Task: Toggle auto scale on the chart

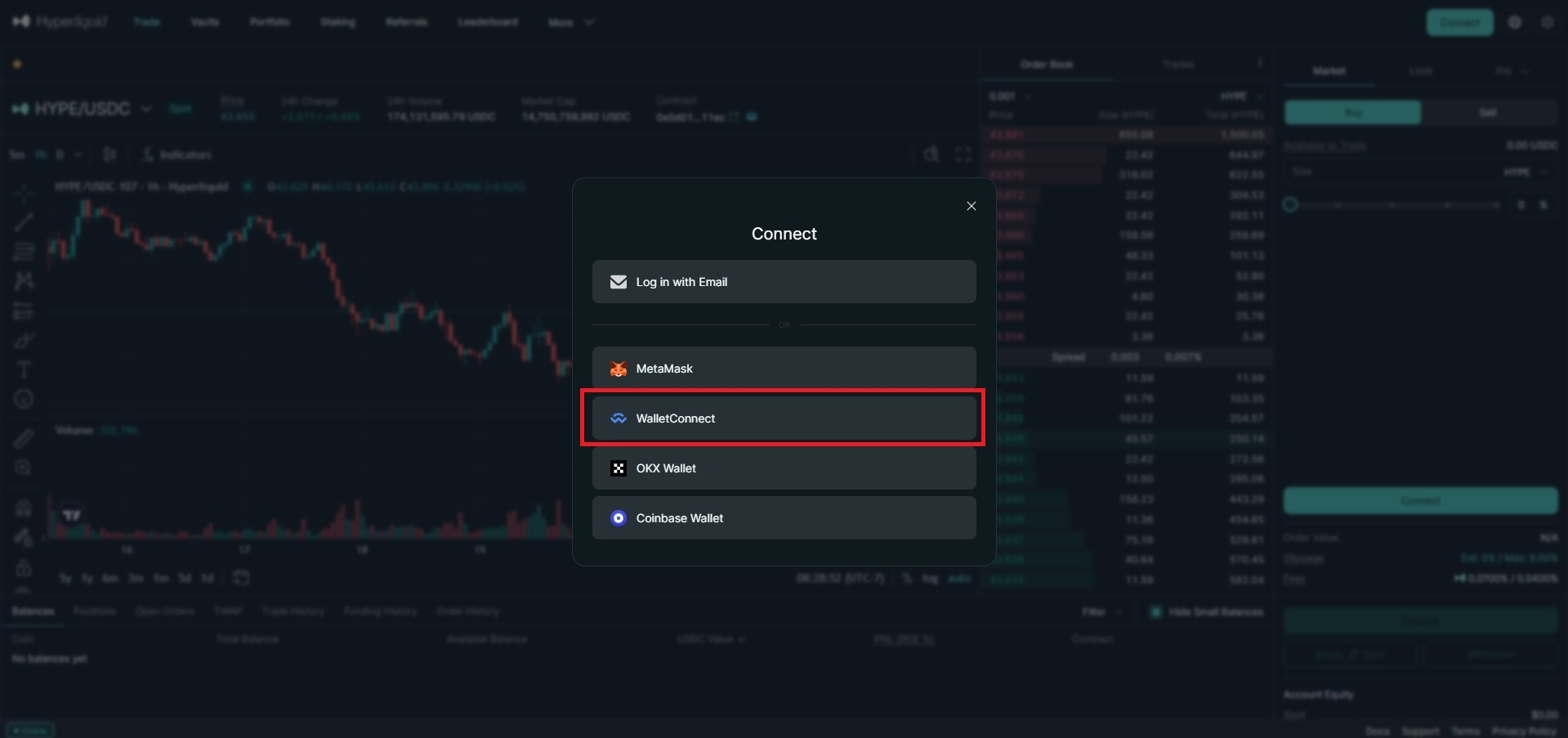Action: (959, 578)
